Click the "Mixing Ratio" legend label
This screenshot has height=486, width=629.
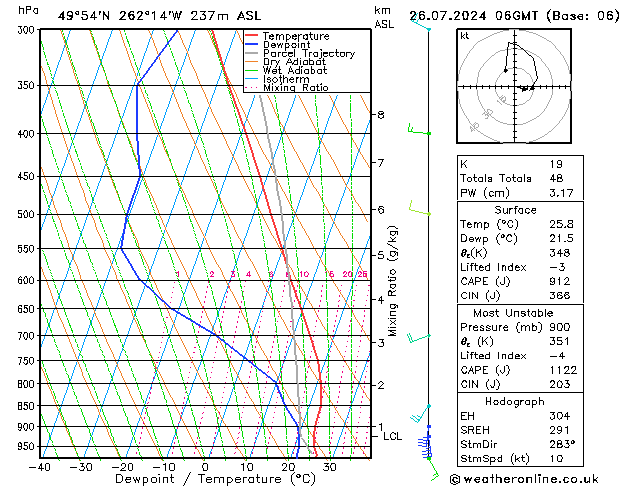(x=296, y=87)
